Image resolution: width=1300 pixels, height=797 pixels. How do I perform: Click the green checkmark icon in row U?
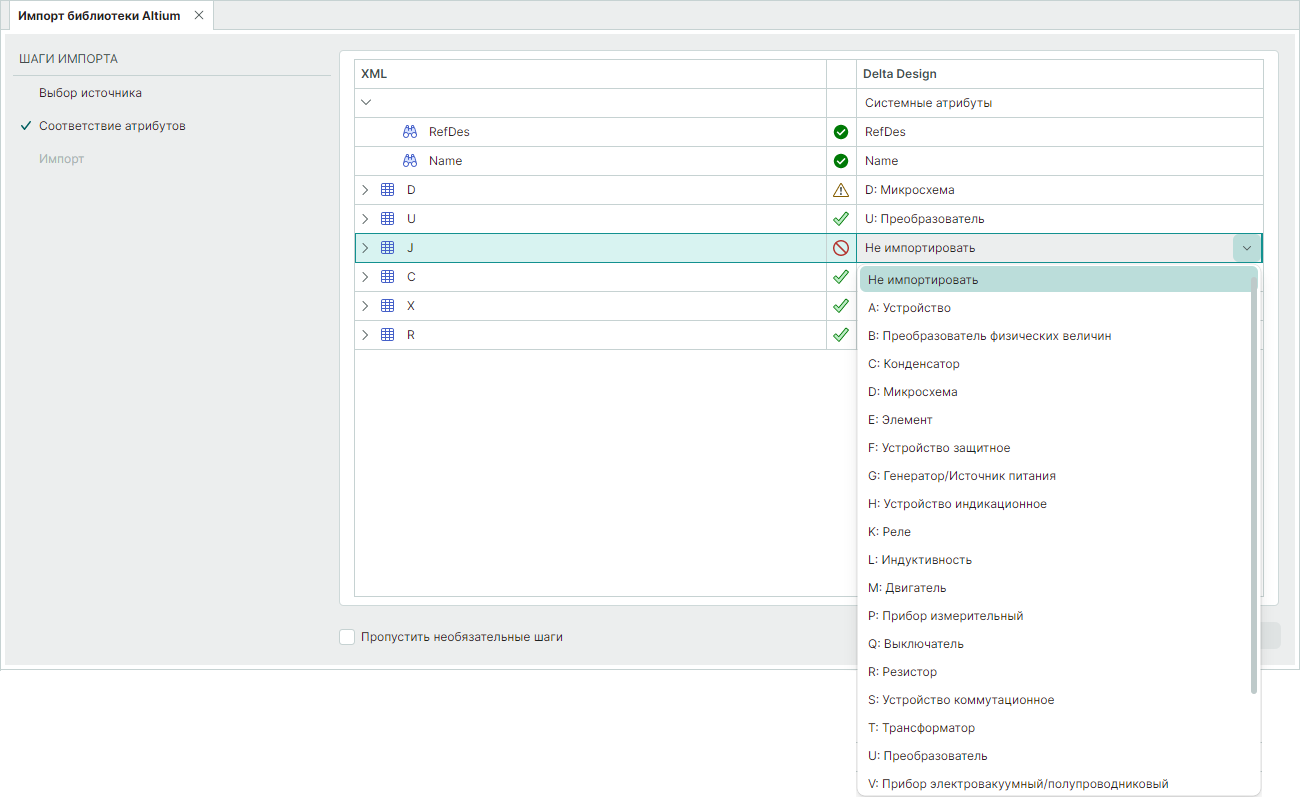click(841, 219)
